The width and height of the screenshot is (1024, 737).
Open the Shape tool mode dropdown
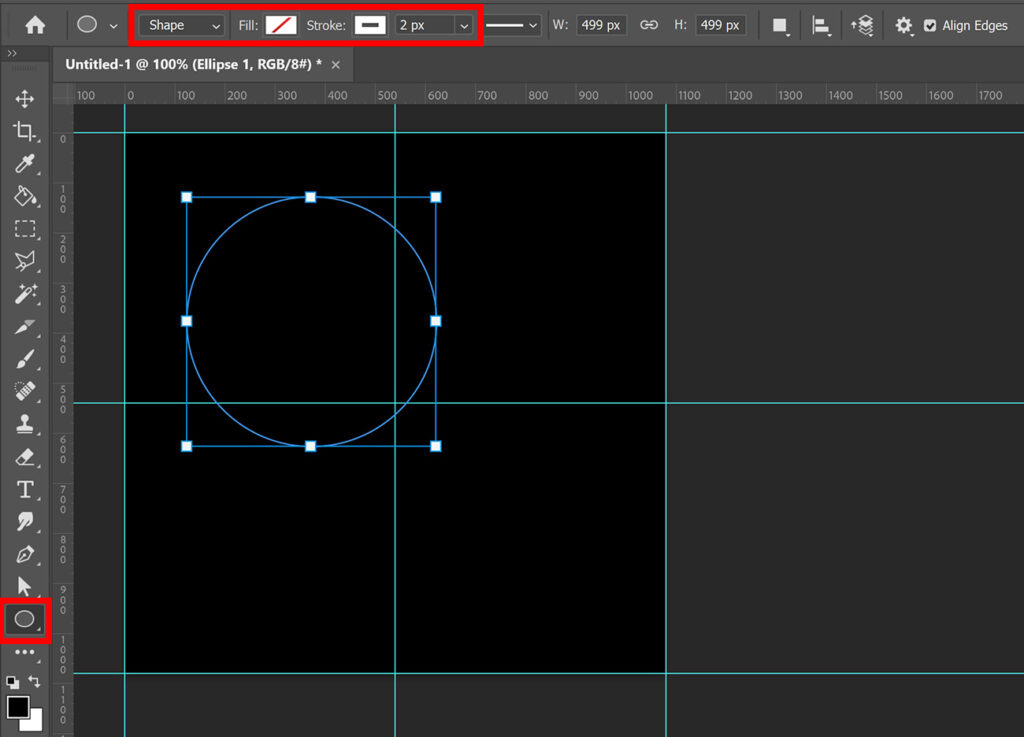point(182,25)
